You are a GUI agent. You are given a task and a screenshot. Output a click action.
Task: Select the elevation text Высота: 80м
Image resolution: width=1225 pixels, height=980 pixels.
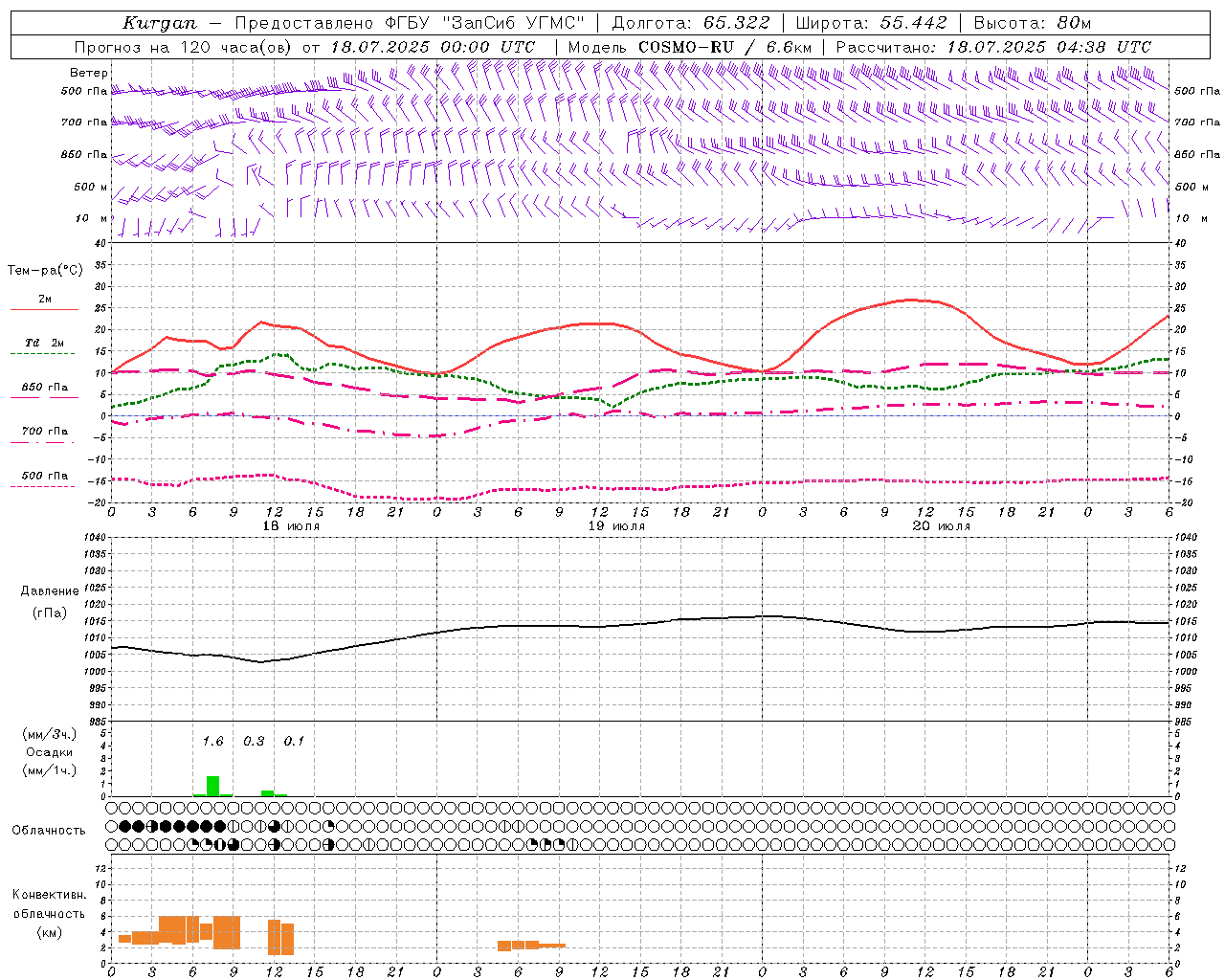(x=1033, y=23)
